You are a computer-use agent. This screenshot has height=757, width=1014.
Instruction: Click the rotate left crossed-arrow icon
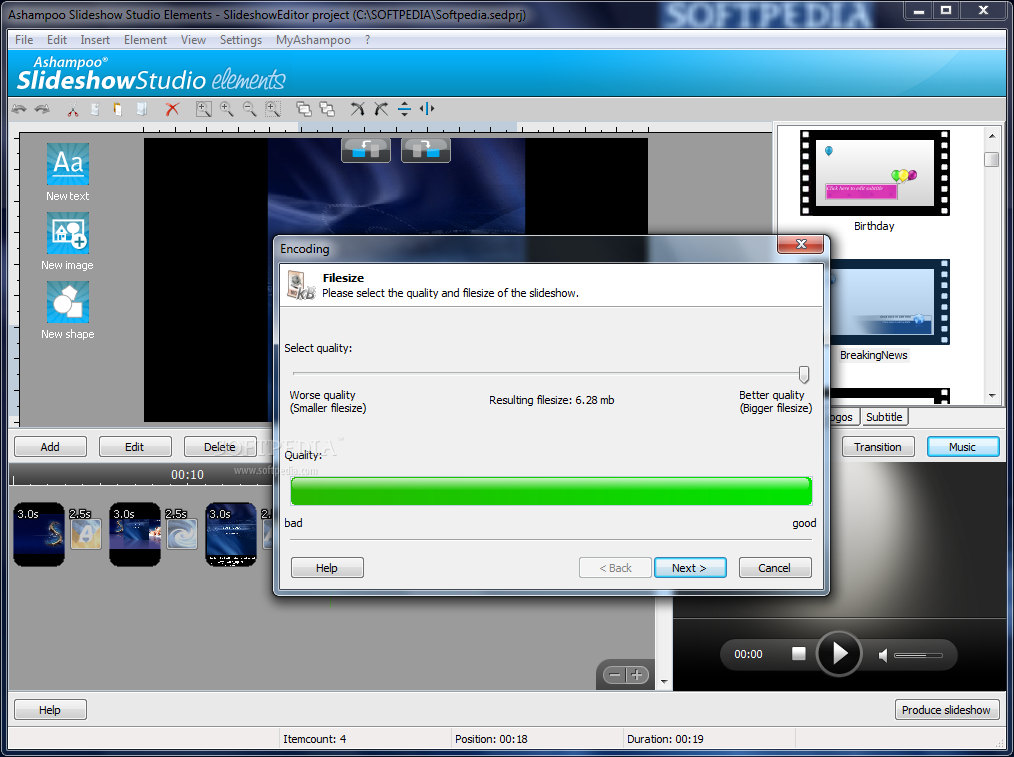(x=358, y=109)
